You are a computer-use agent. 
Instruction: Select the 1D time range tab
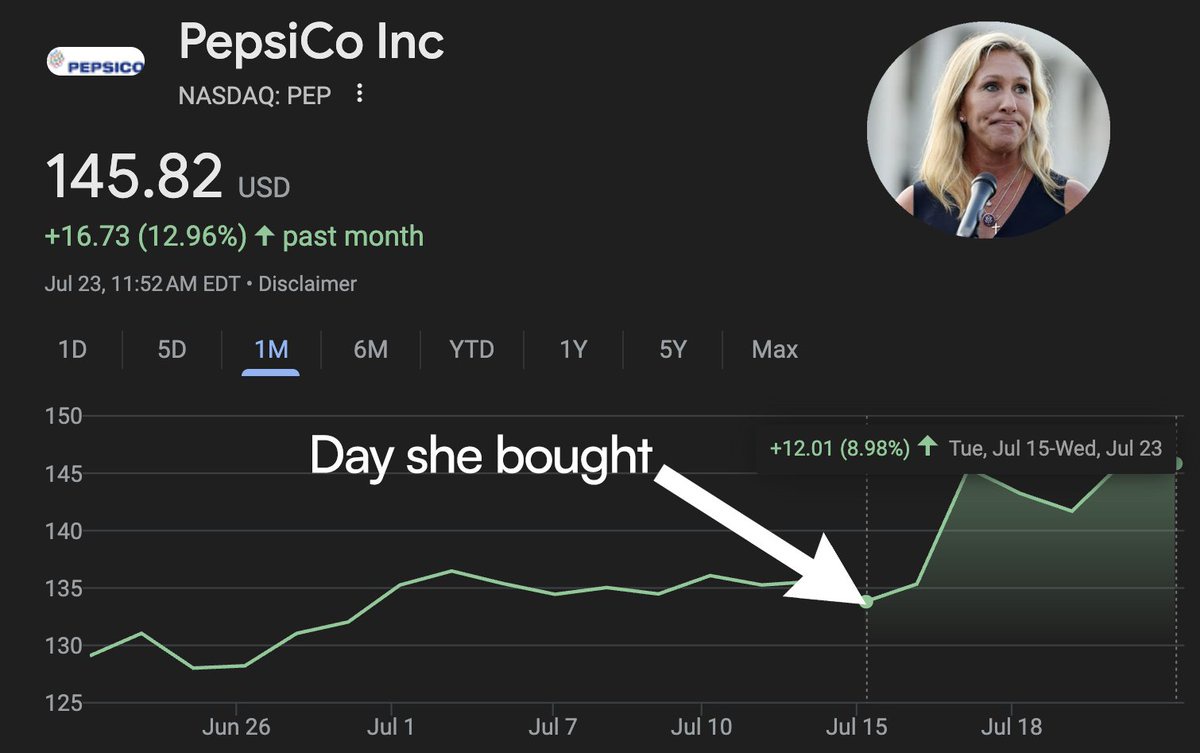pos(72,350)
